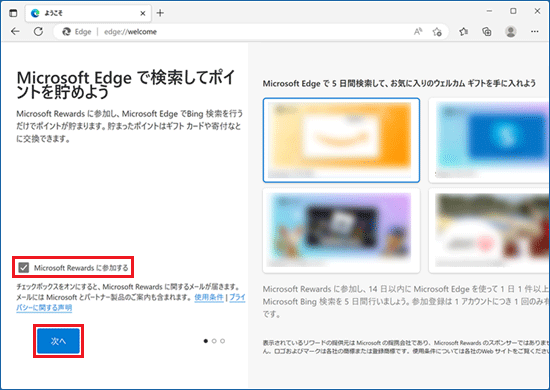Select the ようこそ tab

tap(88, 13)
